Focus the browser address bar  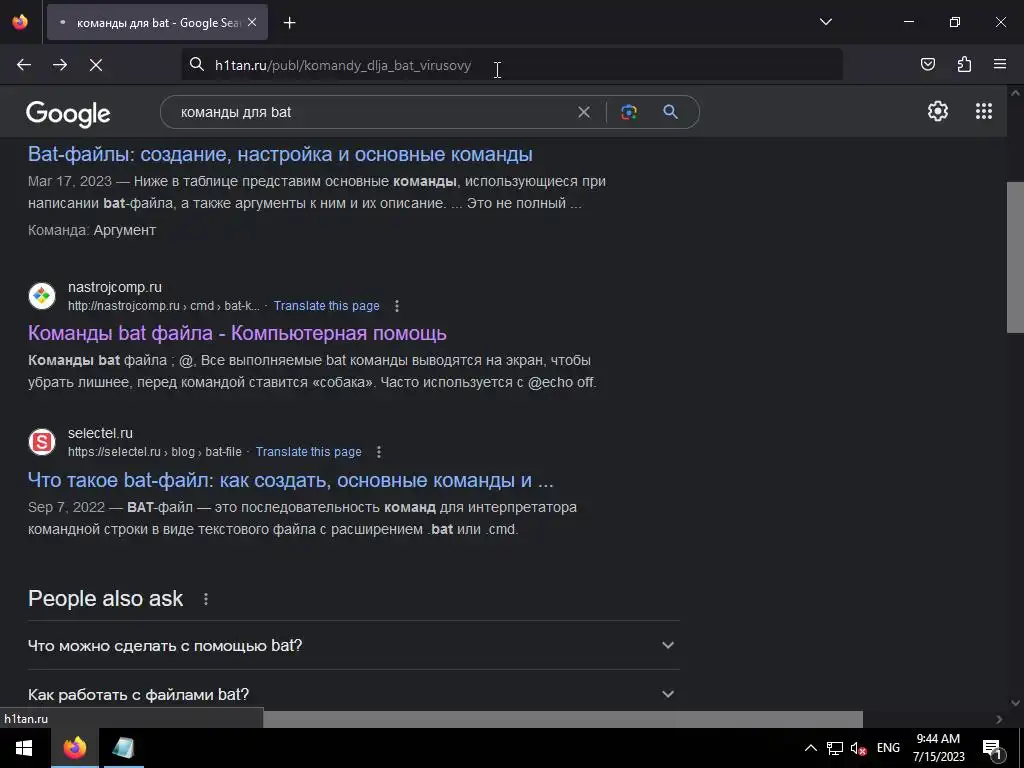[x=512, y=65]
